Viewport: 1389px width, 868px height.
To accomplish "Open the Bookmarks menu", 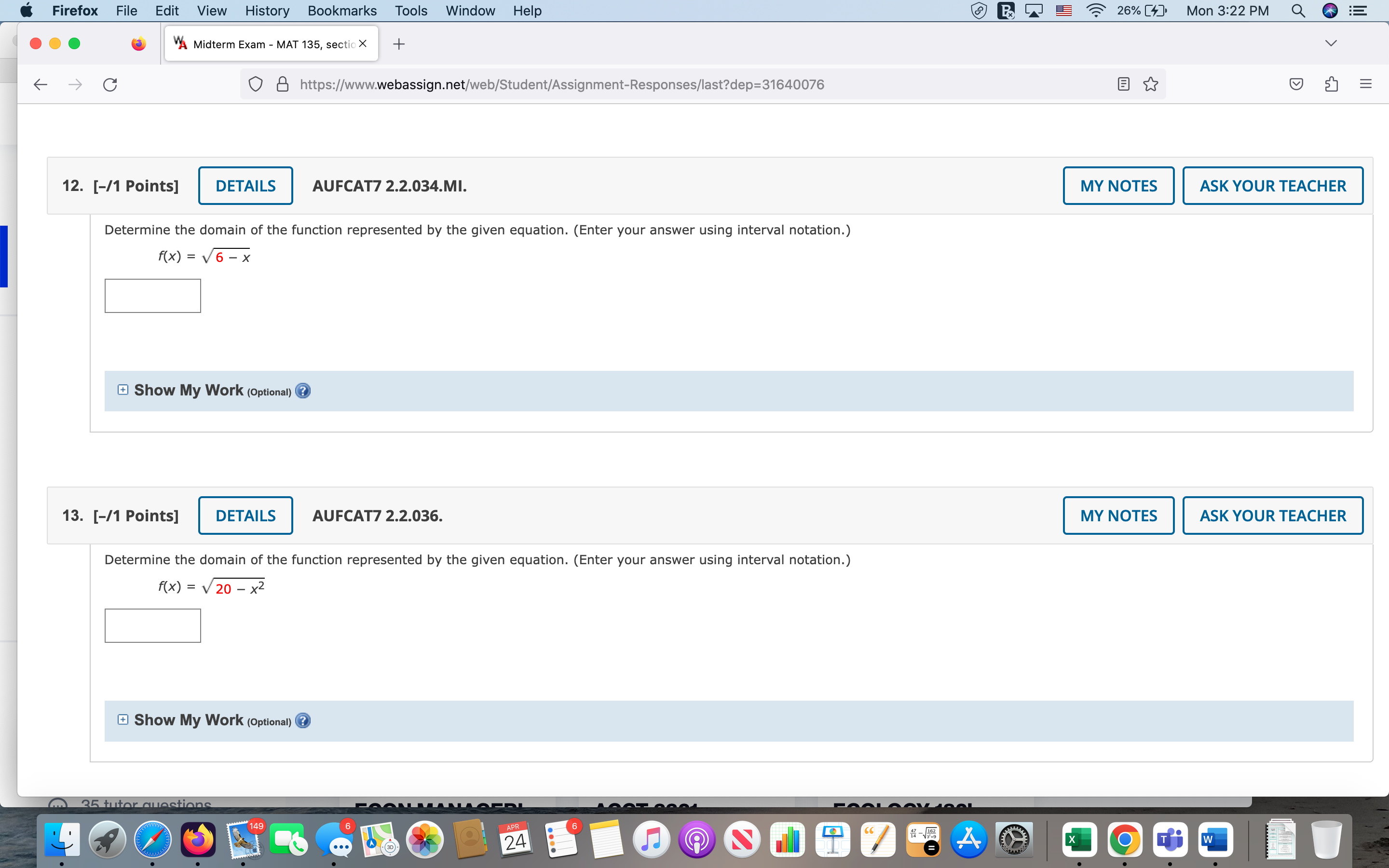I will (x=342, y=10).
